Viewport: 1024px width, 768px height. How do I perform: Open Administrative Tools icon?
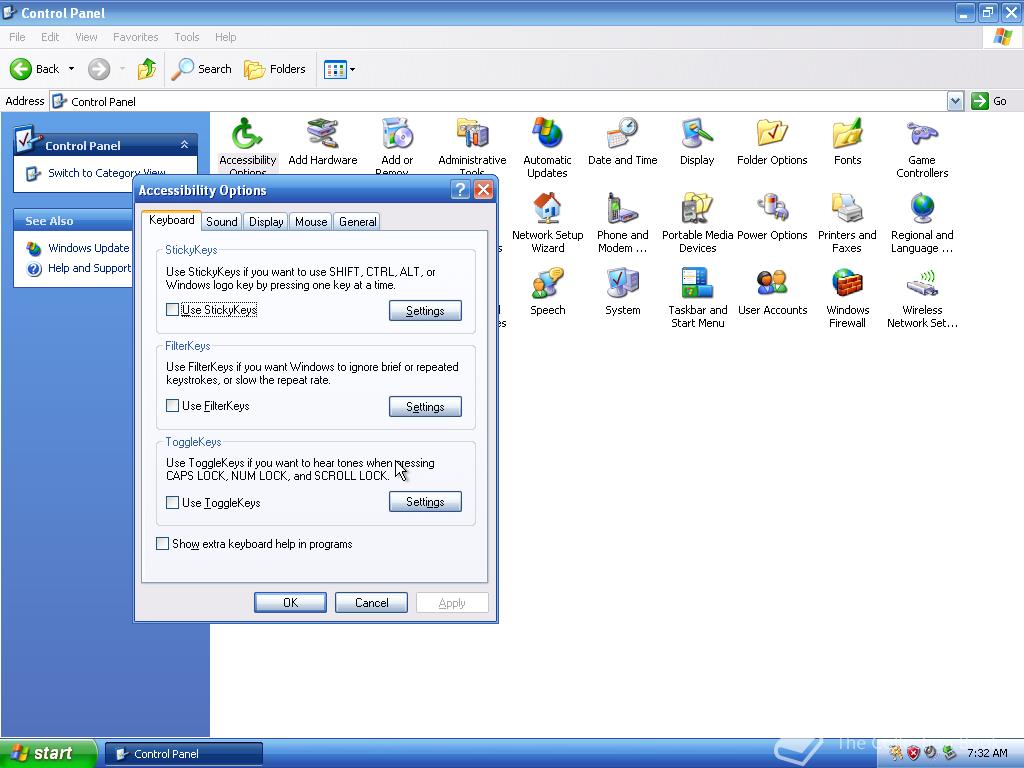tap(472, 145)
